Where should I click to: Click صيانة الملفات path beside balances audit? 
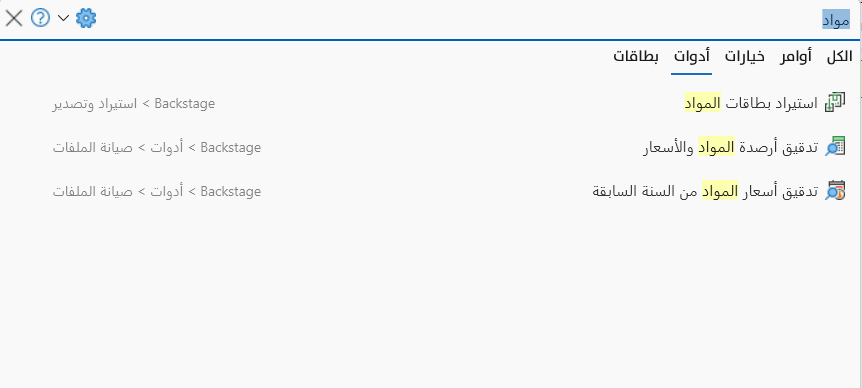tap(93, 147)
